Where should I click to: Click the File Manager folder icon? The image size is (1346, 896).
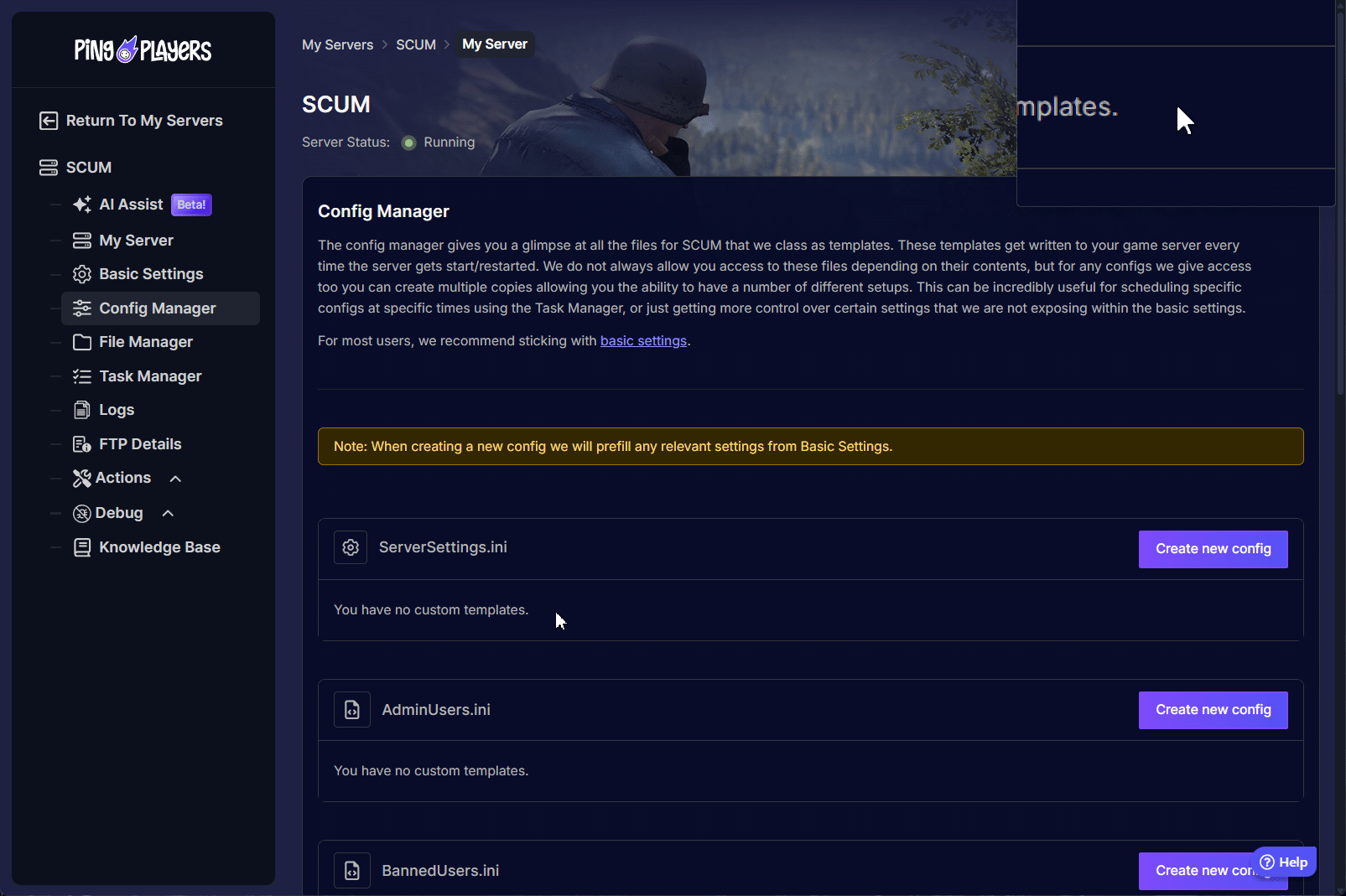[82, 342]
